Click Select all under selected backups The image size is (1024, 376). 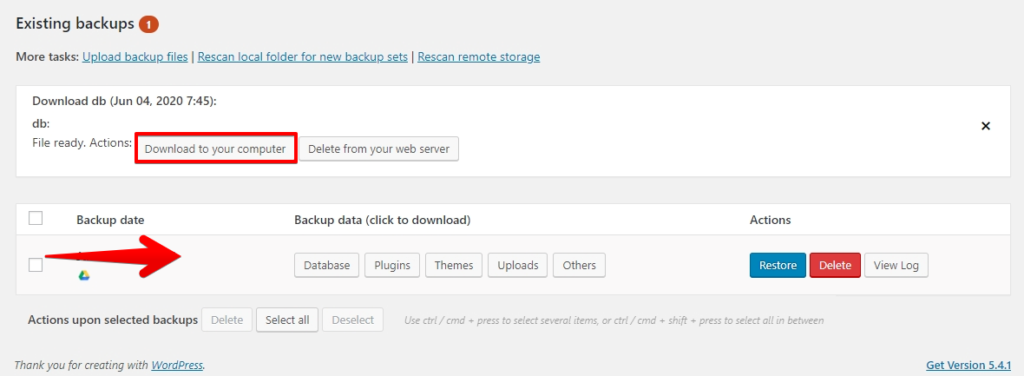click(287, 321)
